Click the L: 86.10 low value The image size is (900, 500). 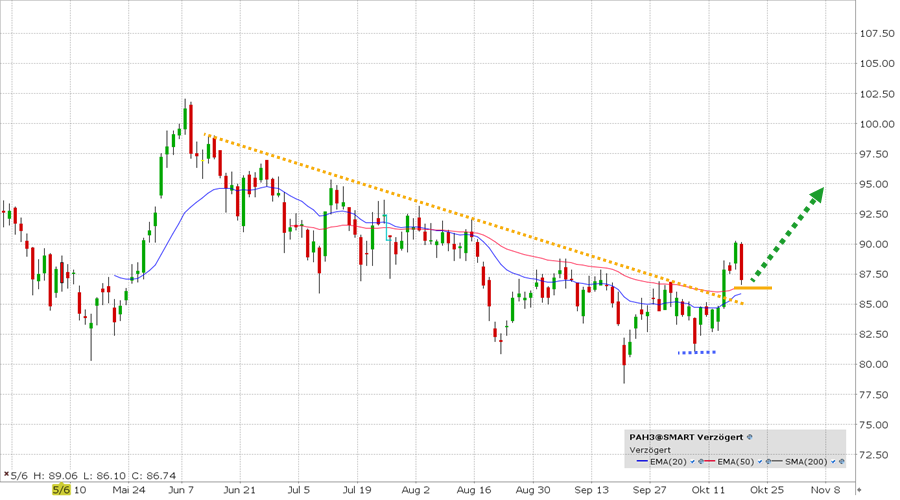pos(104,475)
